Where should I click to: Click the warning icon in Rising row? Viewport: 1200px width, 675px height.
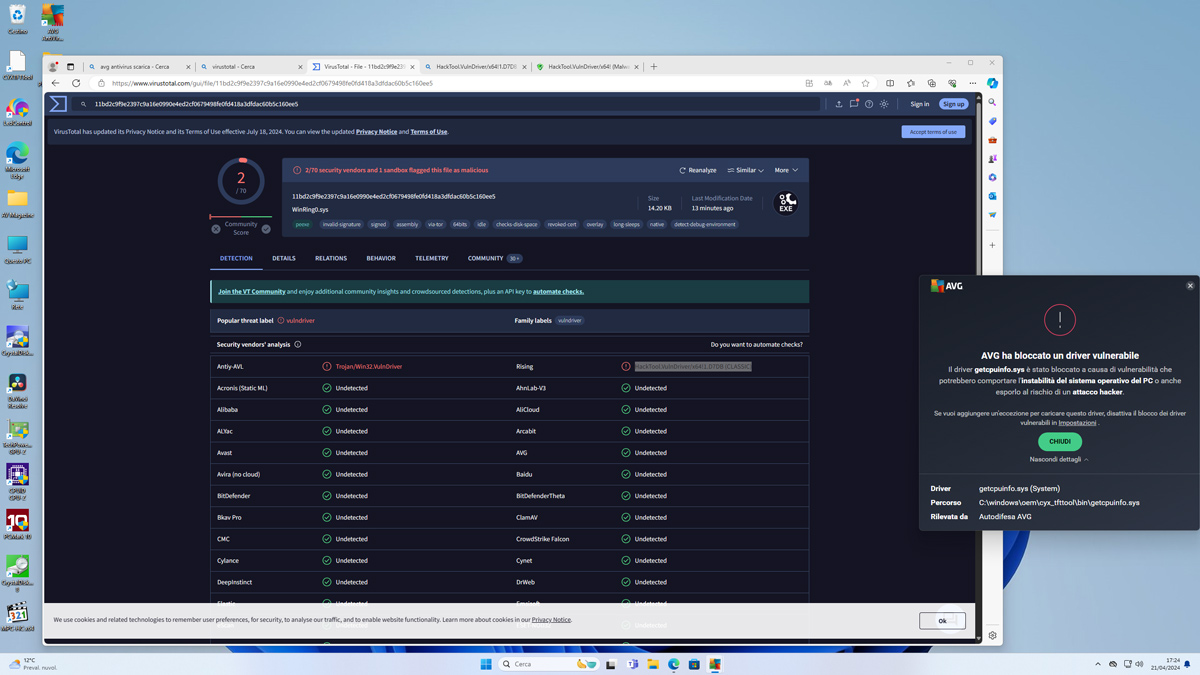pyautogui.click(x=626, y=367)
